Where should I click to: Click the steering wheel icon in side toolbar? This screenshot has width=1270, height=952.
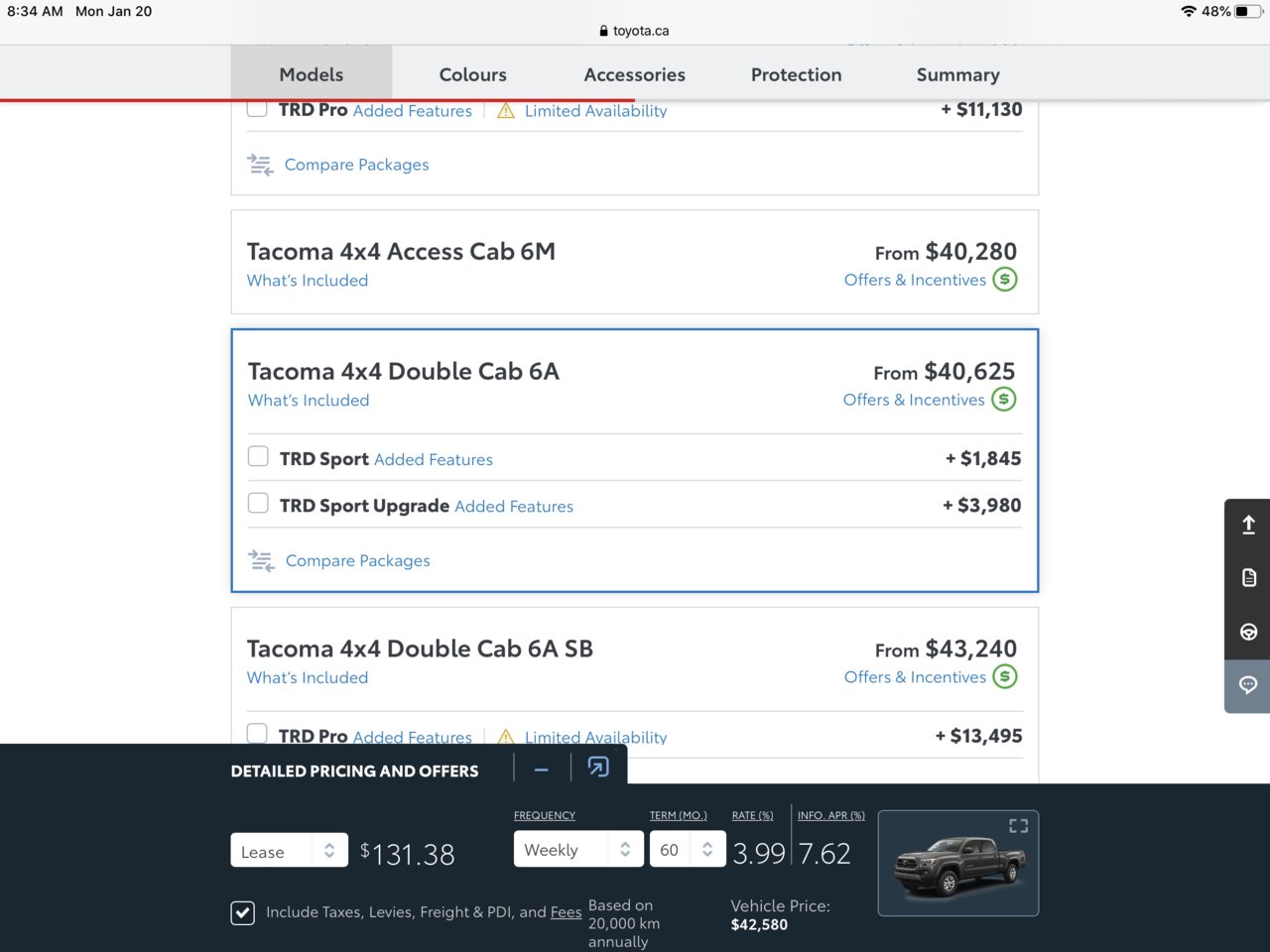1248,632
